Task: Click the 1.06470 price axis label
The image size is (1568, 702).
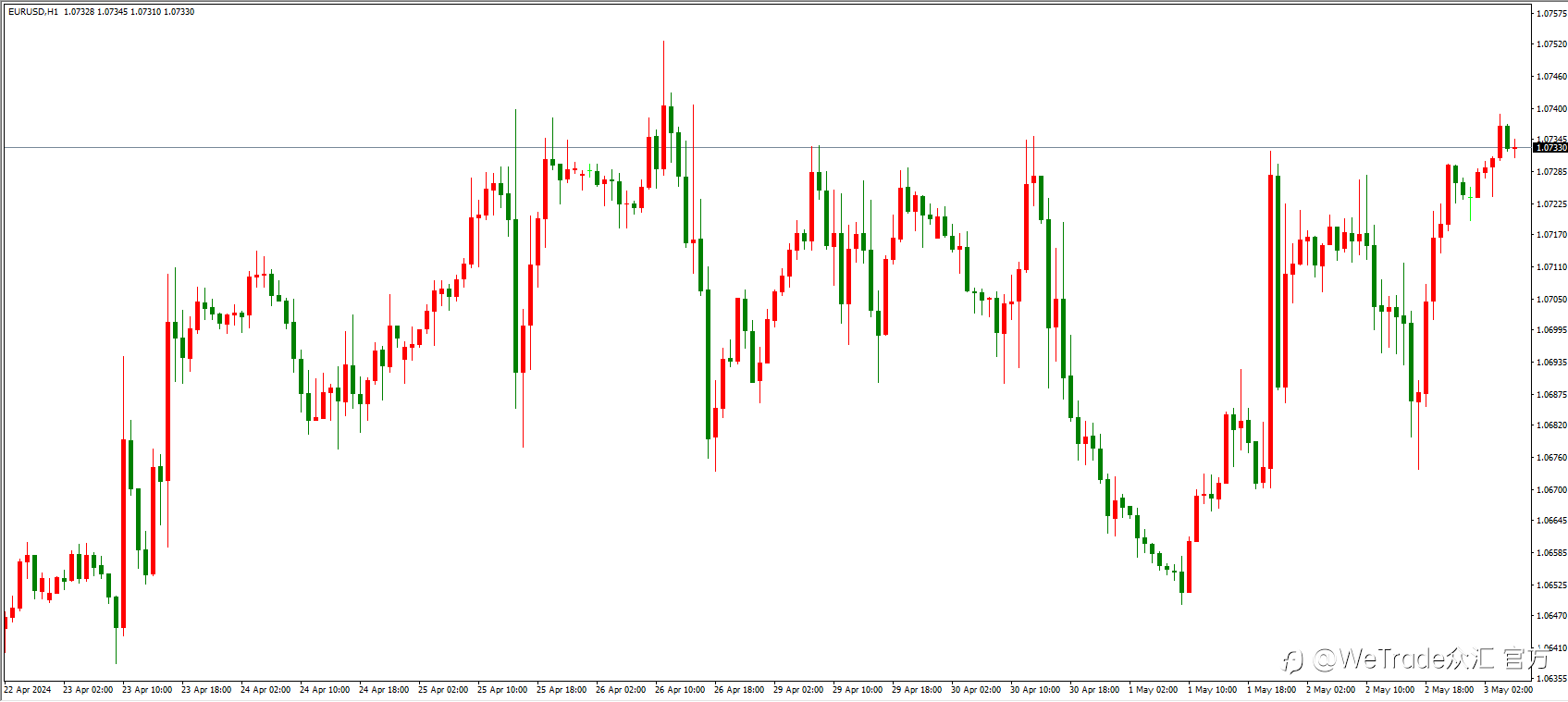Action: pos(1551,616)
